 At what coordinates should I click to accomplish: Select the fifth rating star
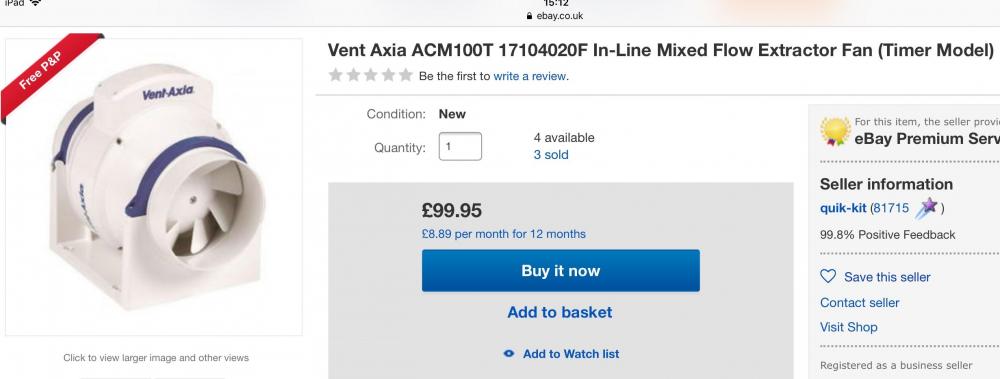pyautogui.click(x=406, y=76)
